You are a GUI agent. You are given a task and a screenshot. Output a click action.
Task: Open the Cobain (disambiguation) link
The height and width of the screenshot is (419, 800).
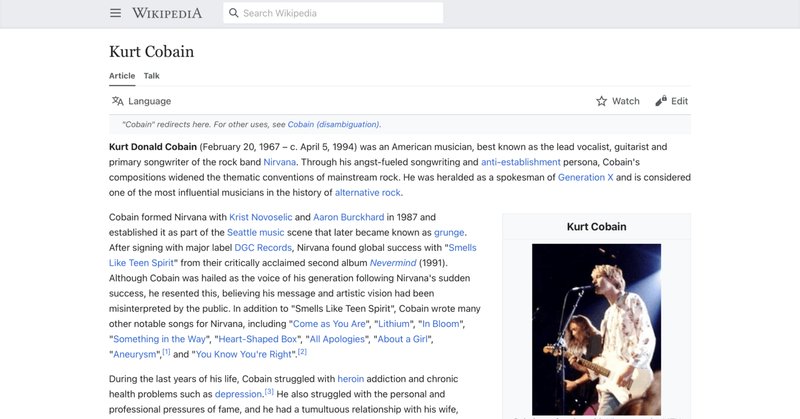coord(334,124)
